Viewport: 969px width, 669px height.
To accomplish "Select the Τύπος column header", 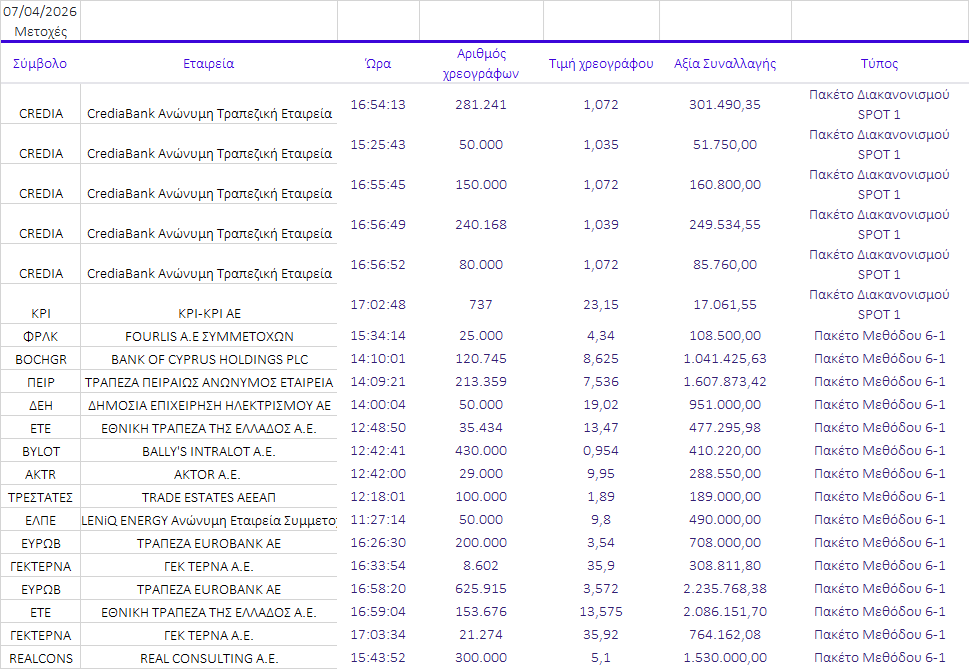I will (879, 64).
